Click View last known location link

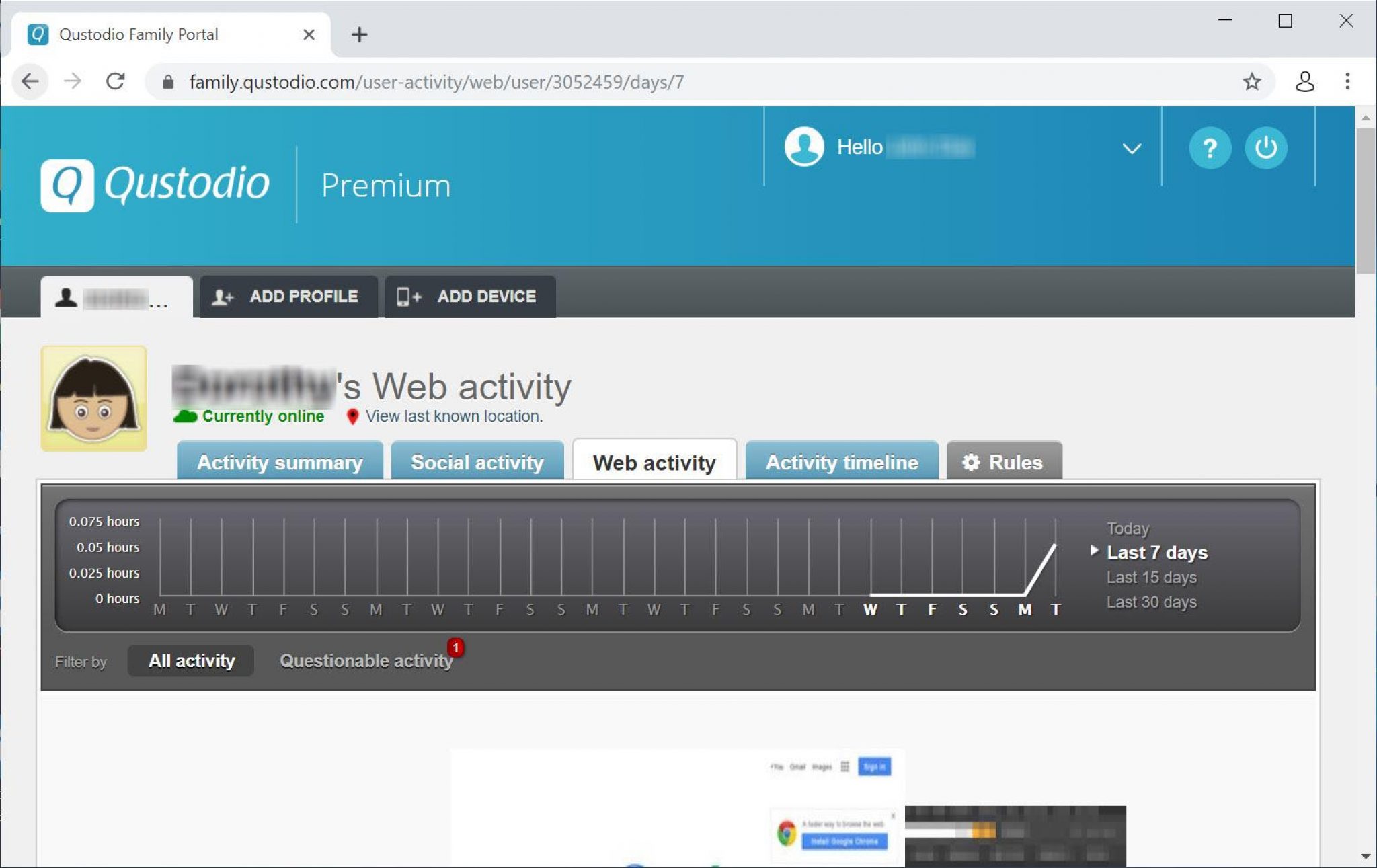[x=452, y=417]
